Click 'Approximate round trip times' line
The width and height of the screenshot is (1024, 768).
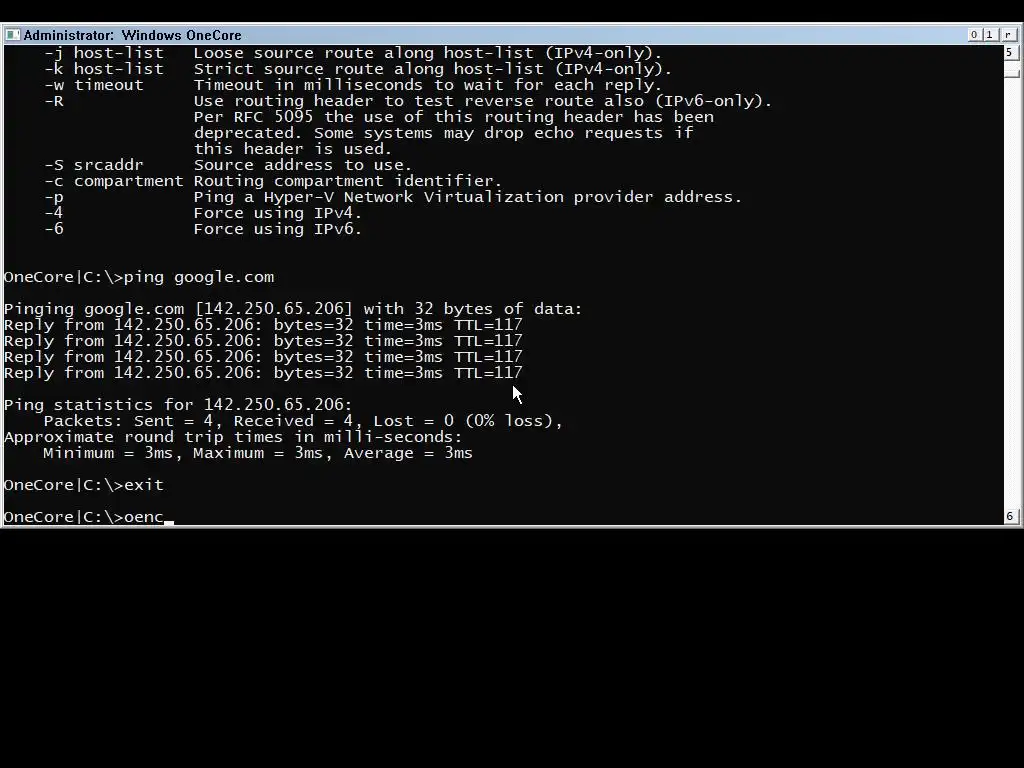pyautogui.click(x=232, y=437)
